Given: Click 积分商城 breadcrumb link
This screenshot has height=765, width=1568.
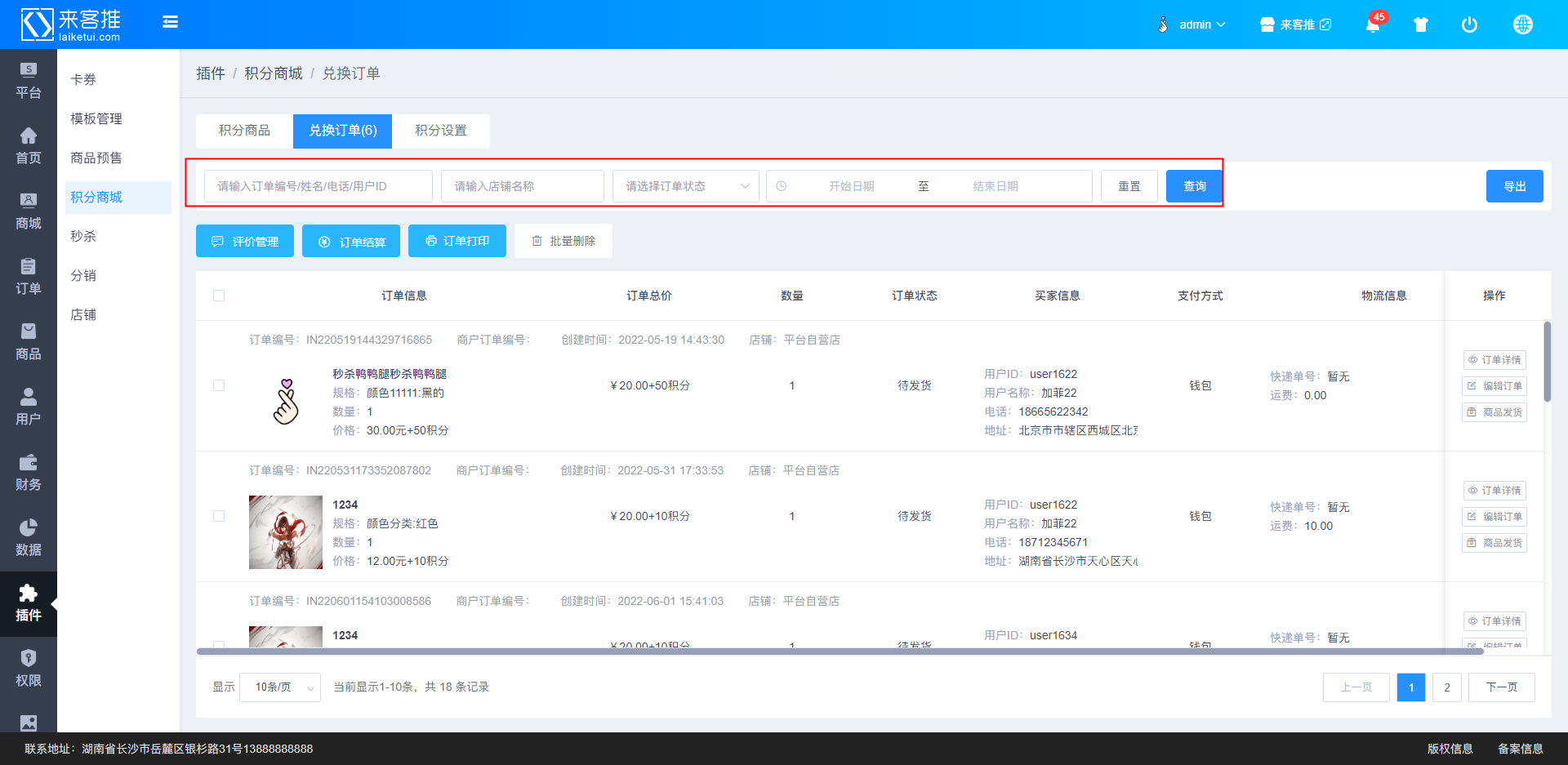Looking at the screenshot, I should 274,73.
